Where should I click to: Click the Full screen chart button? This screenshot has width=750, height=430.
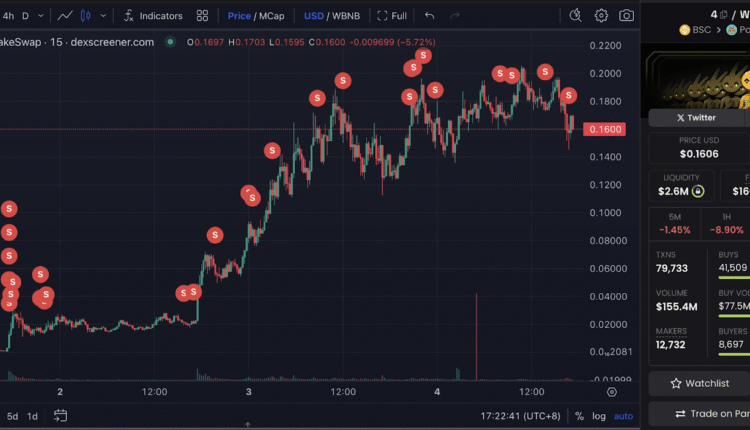(x=392, y=16)
